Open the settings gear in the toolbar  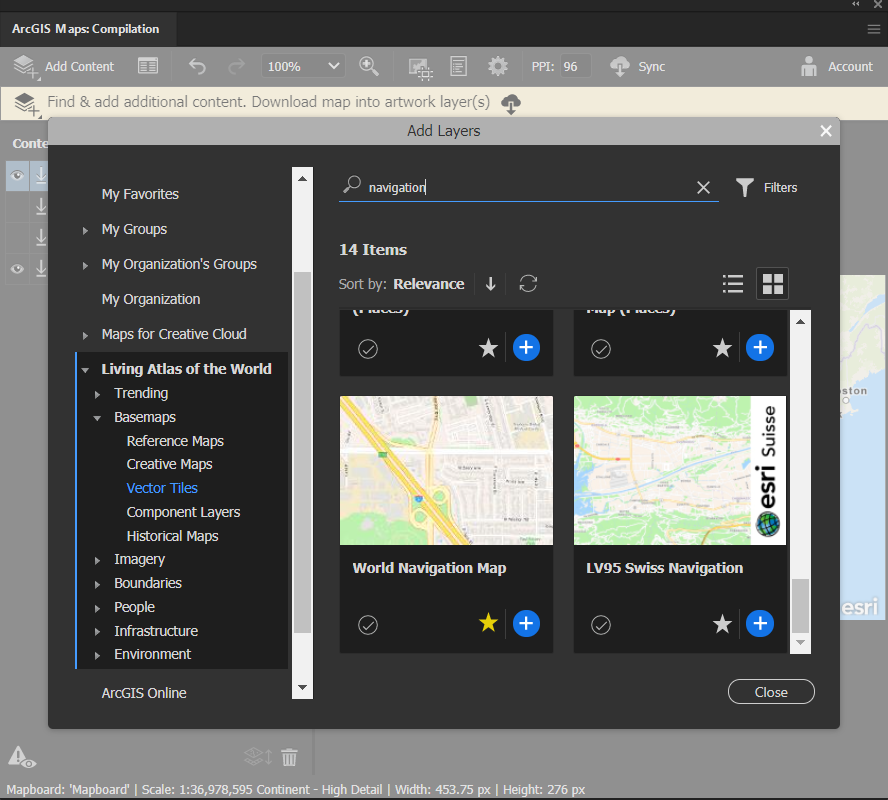coord(497,66)
